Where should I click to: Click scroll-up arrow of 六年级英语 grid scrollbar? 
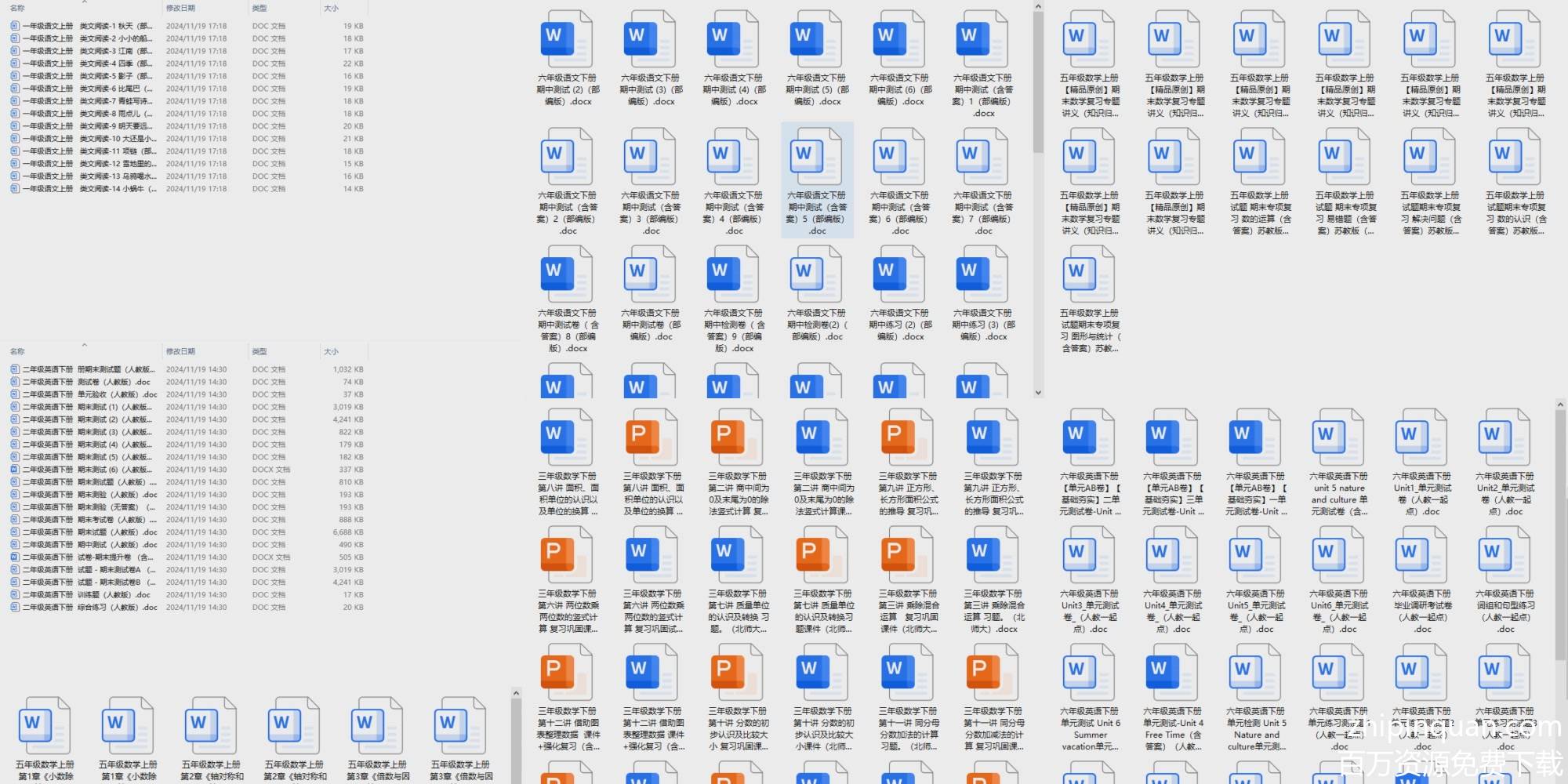(1559, 405)
